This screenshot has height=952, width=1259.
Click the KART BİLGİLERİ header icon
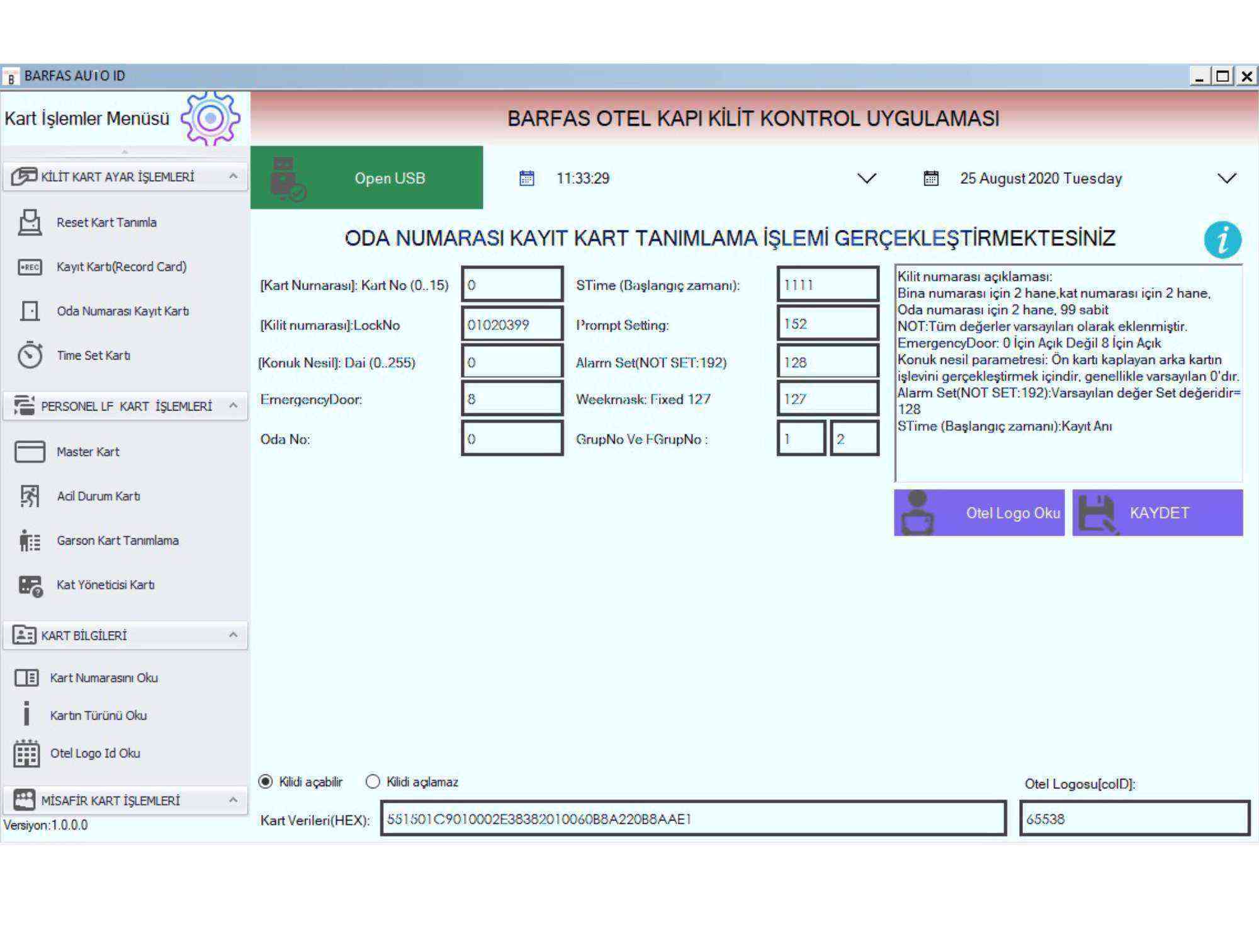click(24, 635)
